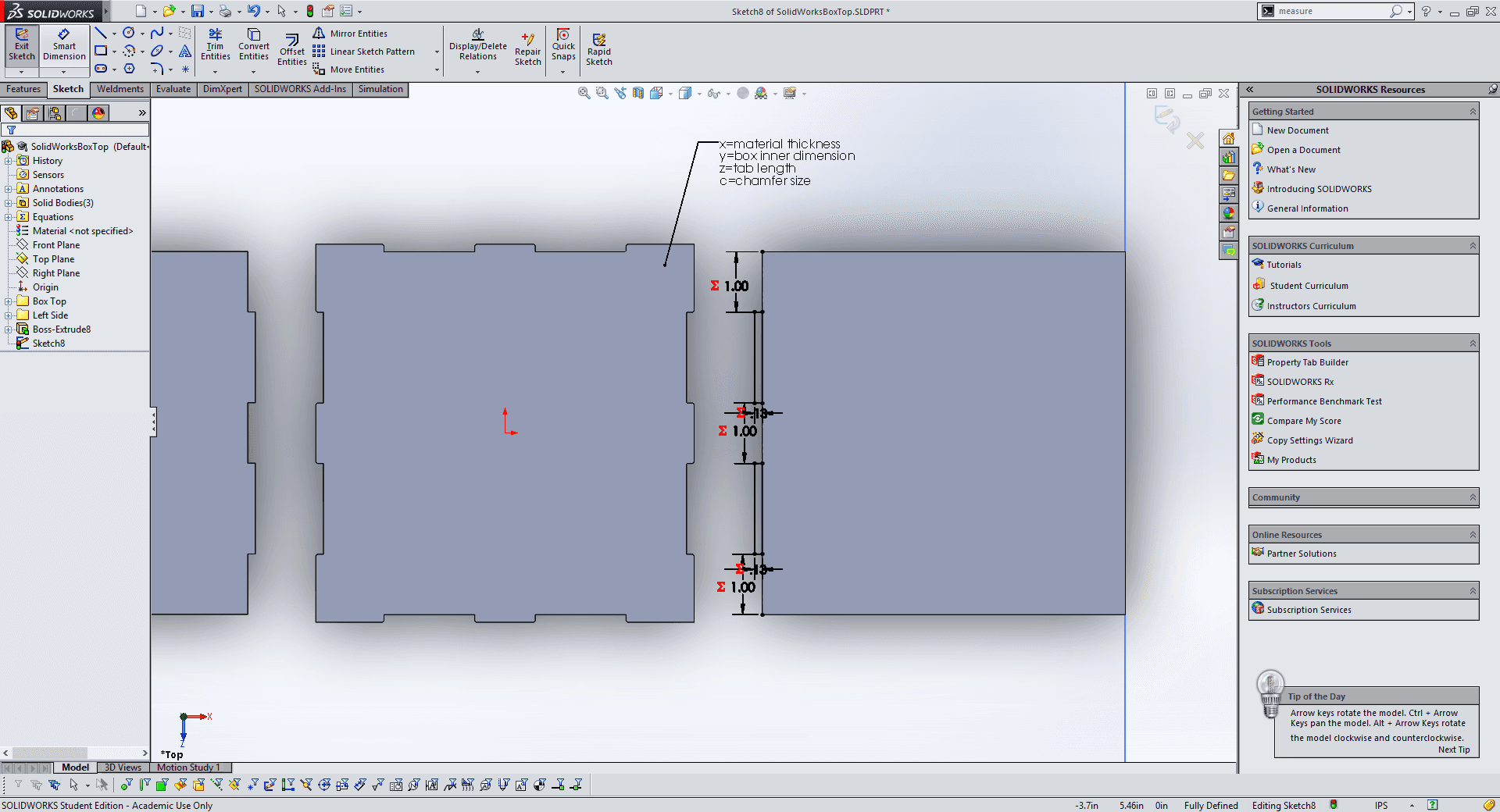
Task: Click the Rebuild traffic light icon
Action: (310, 11)
